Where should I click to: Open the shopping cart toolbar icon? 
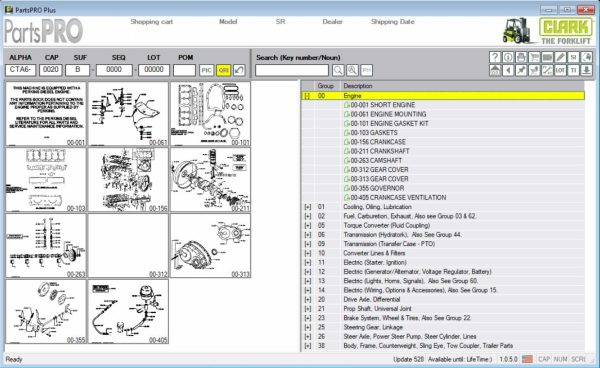click(534, 57)
